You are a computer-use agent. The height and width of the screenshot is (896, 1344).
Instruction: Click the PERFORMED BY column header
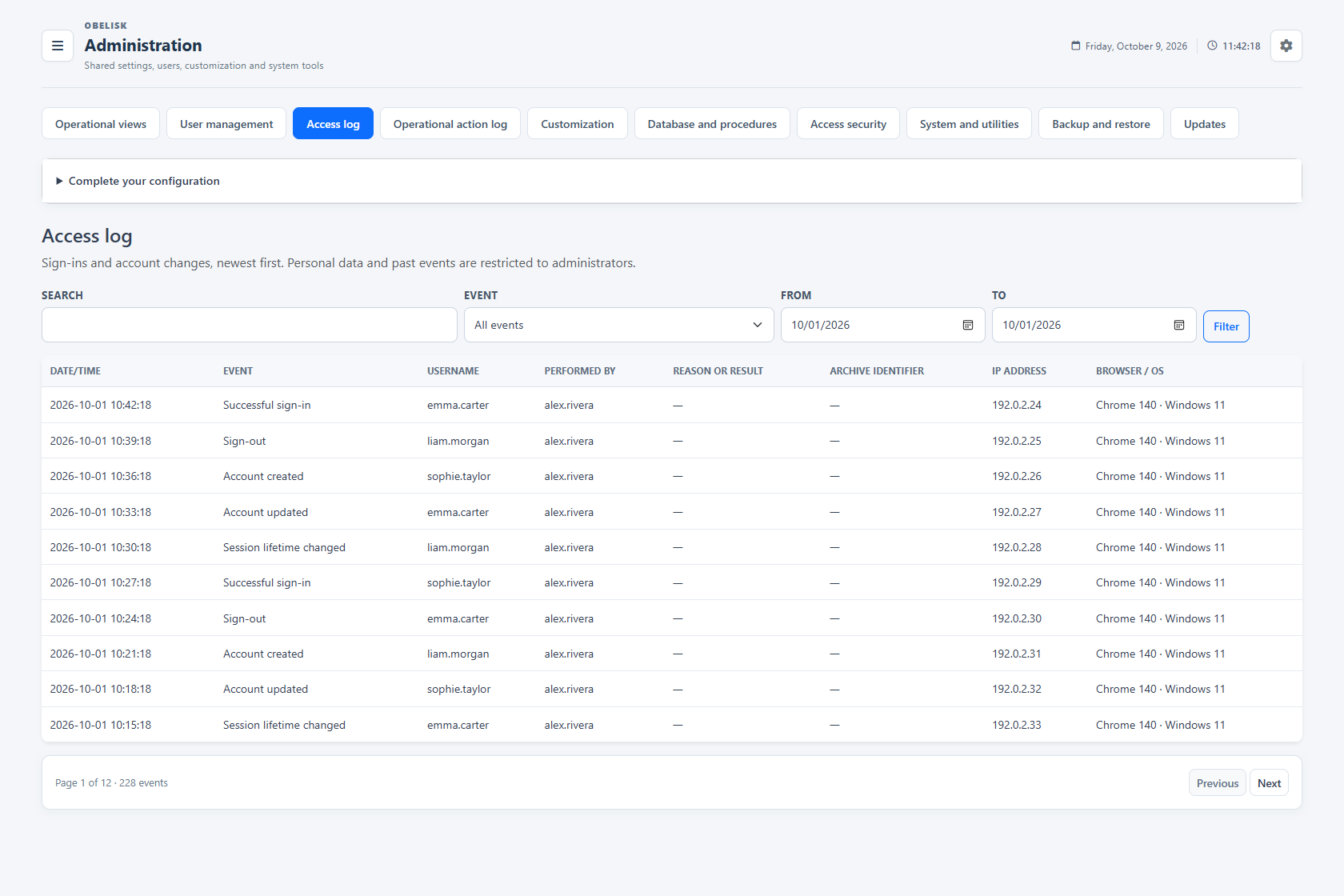[x=580, y=371]
